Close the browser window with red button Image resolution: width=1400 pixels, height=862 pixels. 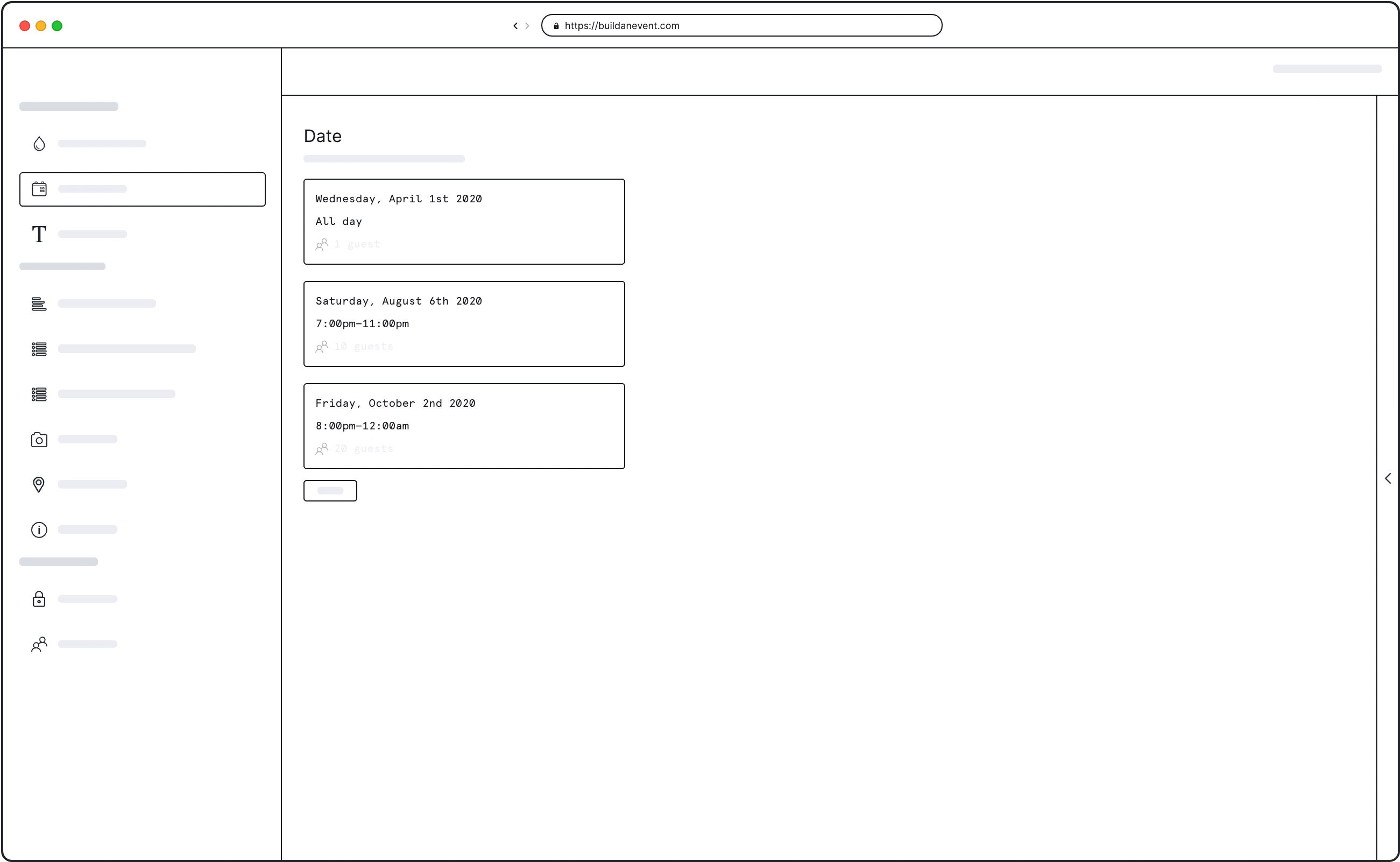click(x=25, y=26)
